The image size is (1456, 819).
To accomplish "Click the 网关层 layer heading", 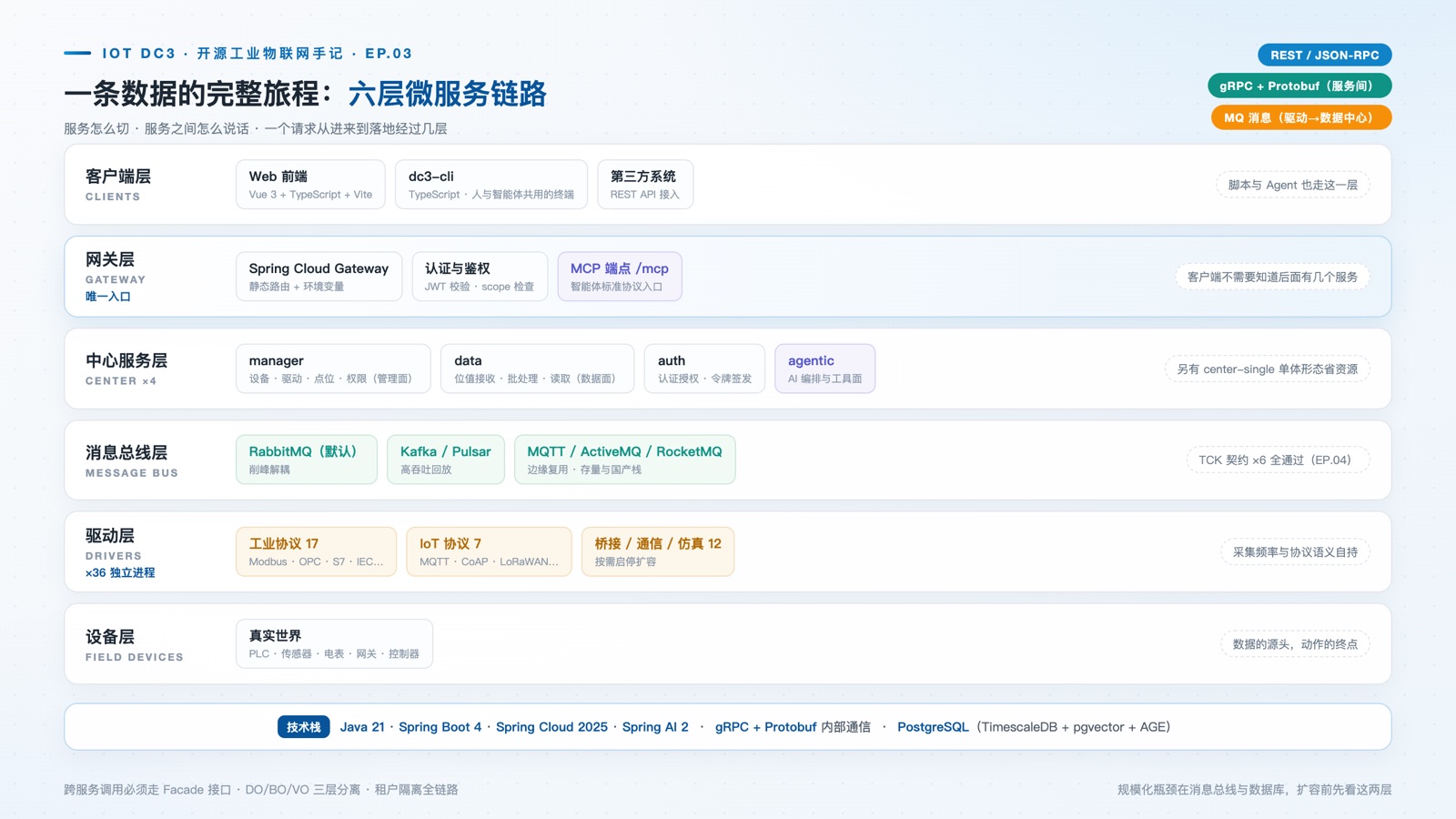I will 110,259.
